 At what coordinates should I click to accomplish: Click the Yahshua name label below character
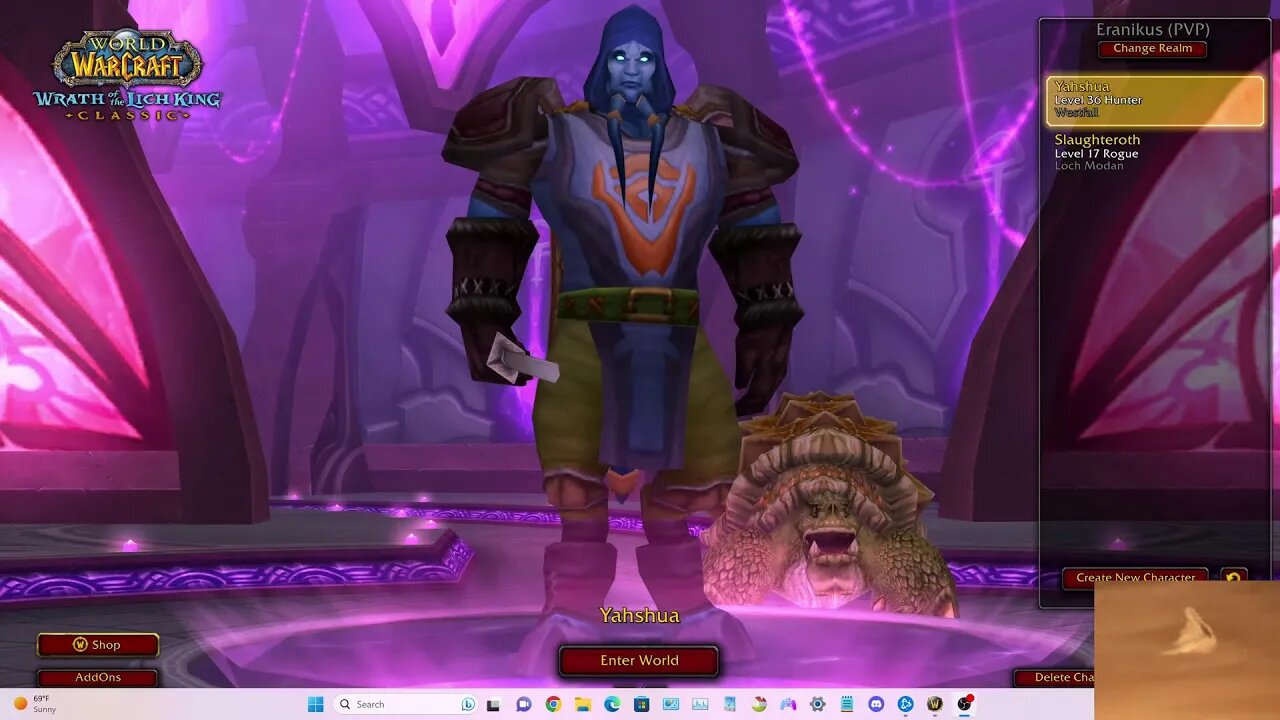tap(639, 616)
